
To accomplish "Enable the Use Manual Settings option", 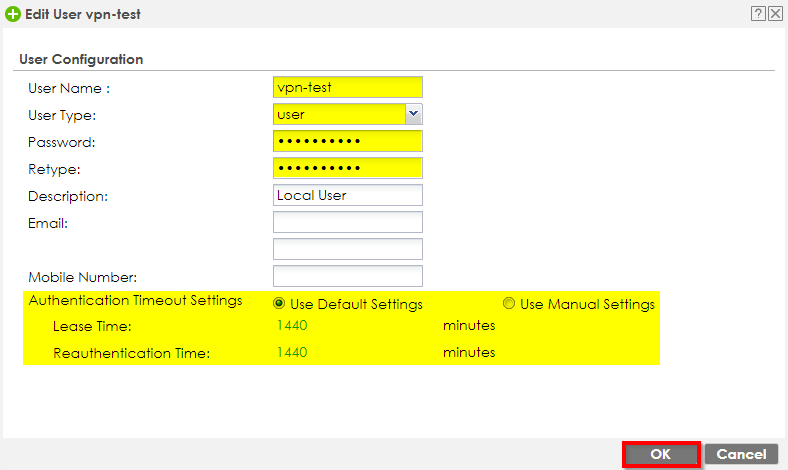I will pyautogui.click(x=509, y=304).
